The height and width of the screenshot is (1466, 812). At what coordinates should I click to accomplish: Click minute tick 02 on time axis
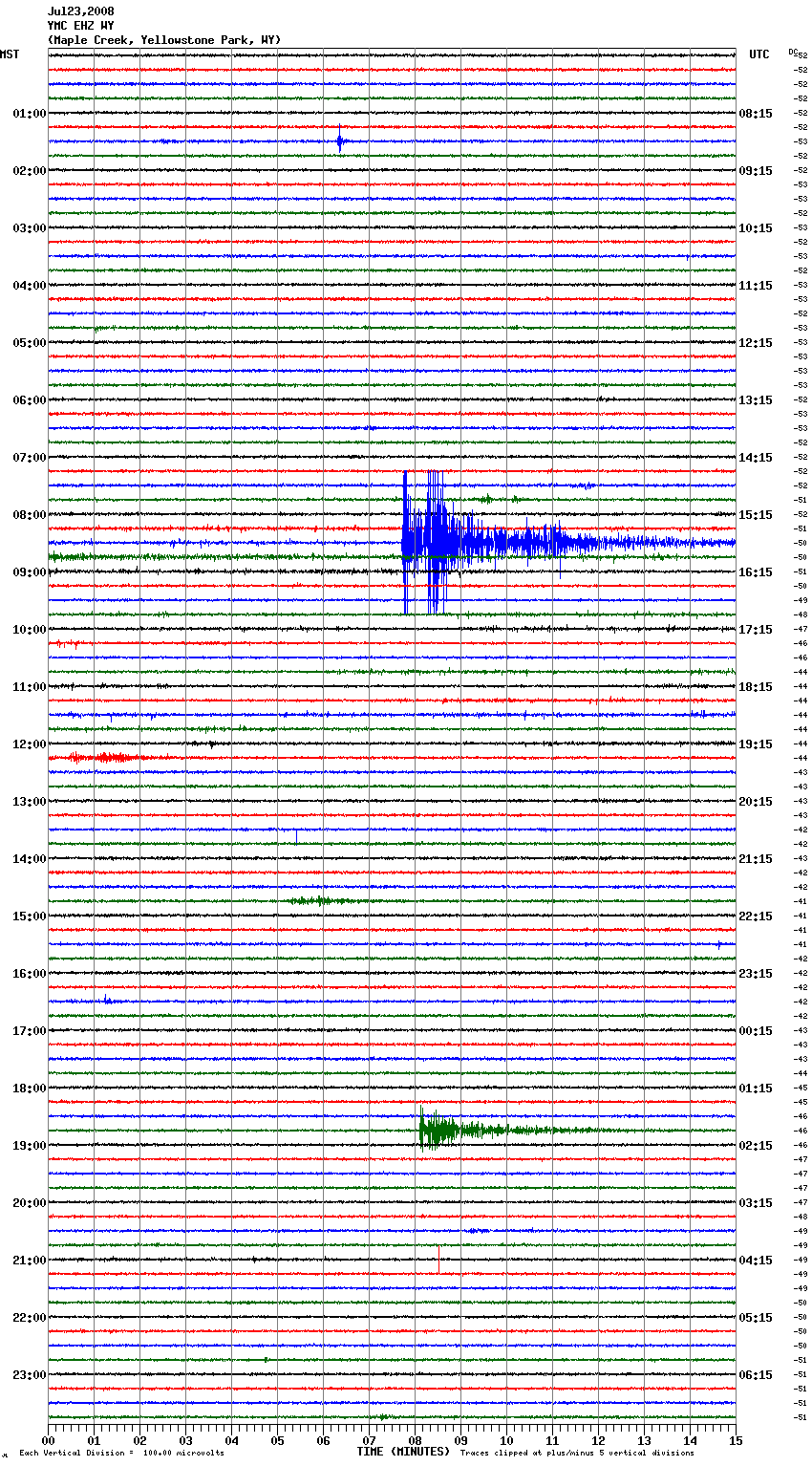(140, 1441)
